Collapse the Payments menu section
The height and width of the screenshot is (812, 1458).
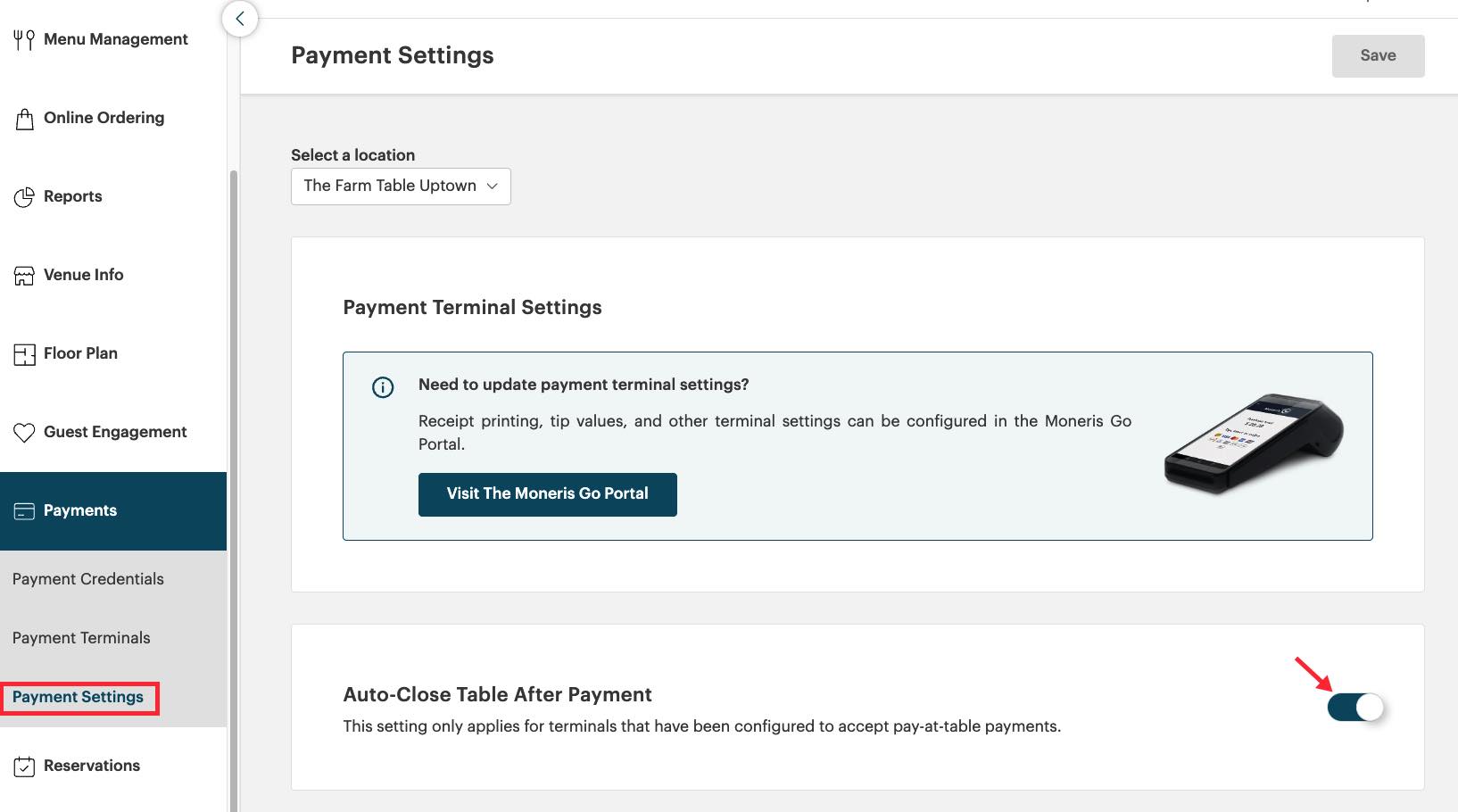pyautogui.click(x=113, y=510)
